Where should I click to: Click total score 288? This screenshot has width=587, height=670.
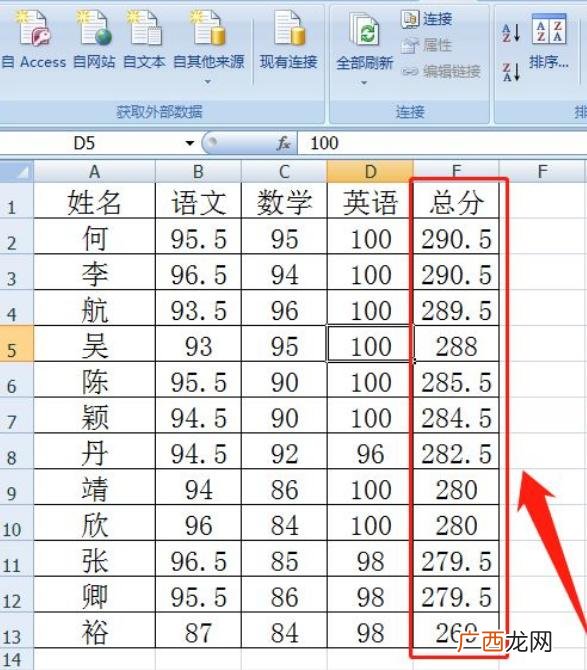[x=456, y=344]
